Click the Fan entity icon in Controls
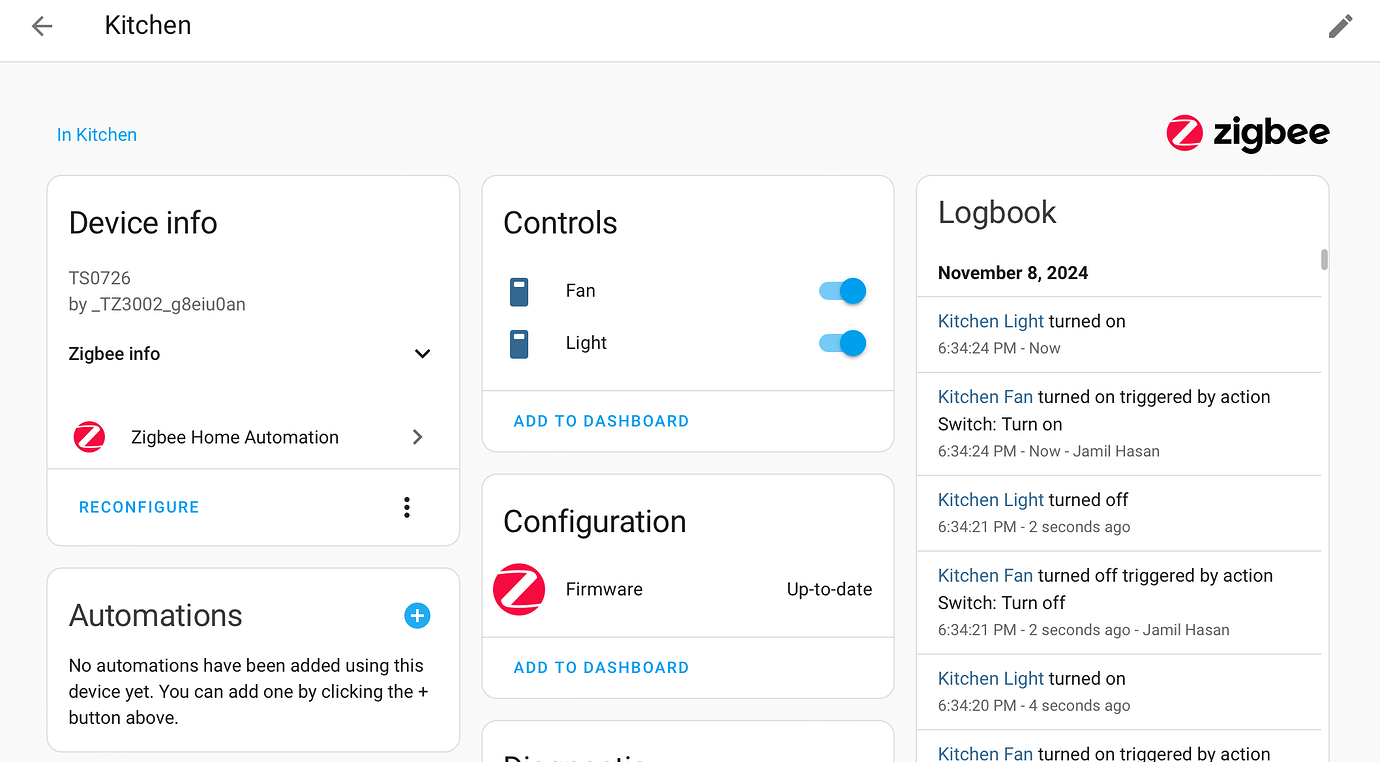Image resolution: width=1380 pixels, height=762 pixels. tap(519, 291)
